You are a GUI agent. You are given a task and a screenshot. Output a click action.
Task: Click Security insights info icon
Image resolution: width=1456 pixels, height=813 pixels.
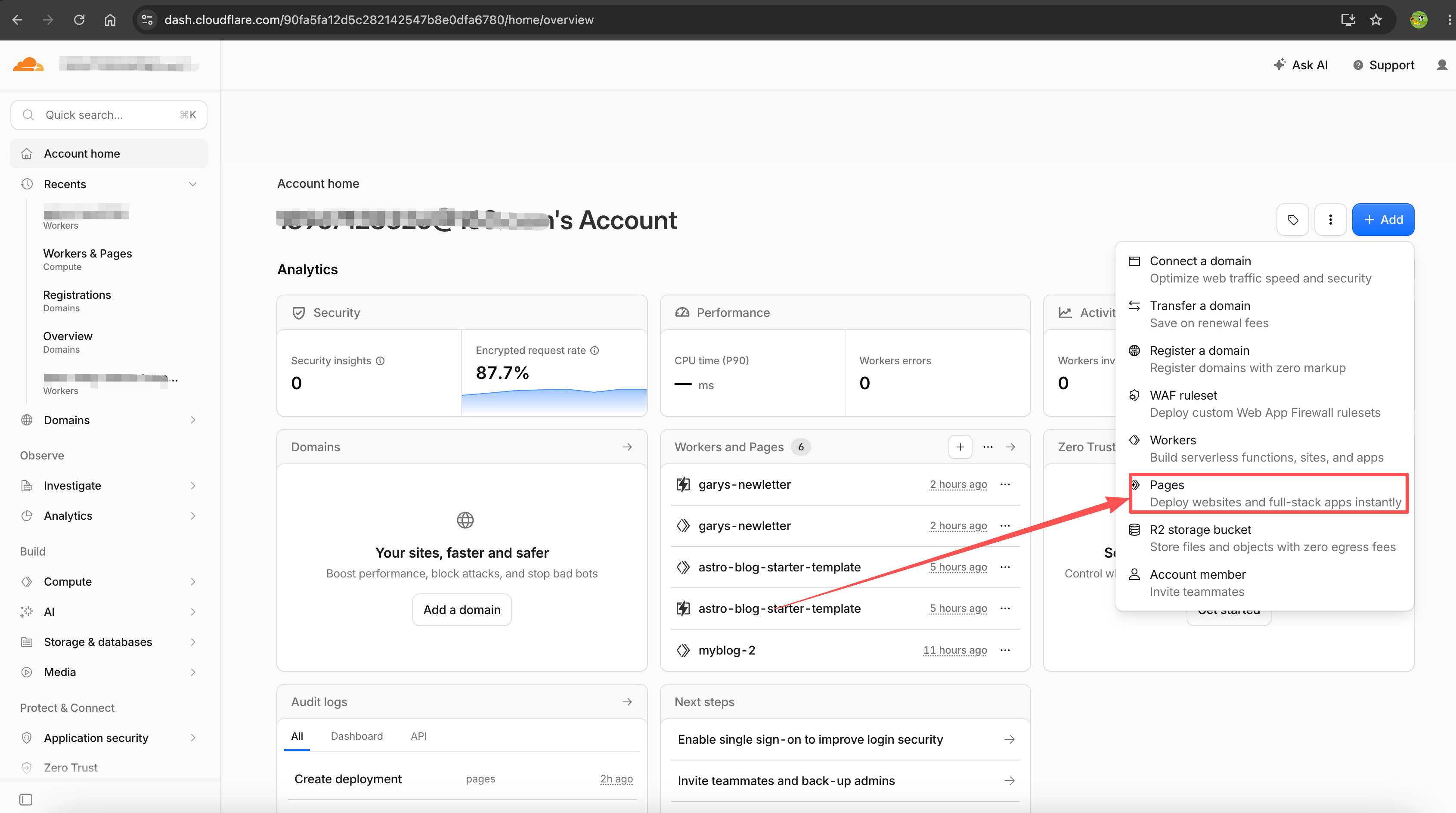click(x=381, y=361)
